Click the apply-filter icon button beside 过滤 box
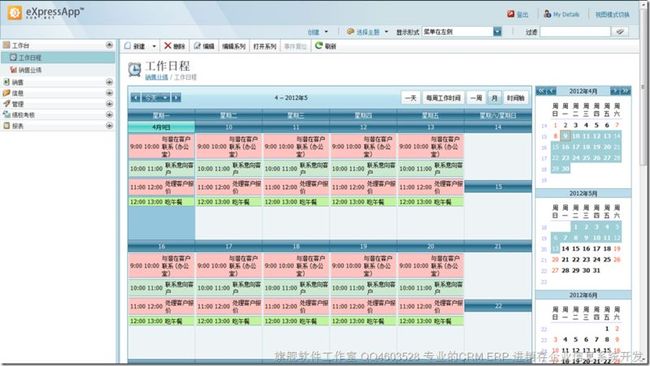 tap(620, 32)
